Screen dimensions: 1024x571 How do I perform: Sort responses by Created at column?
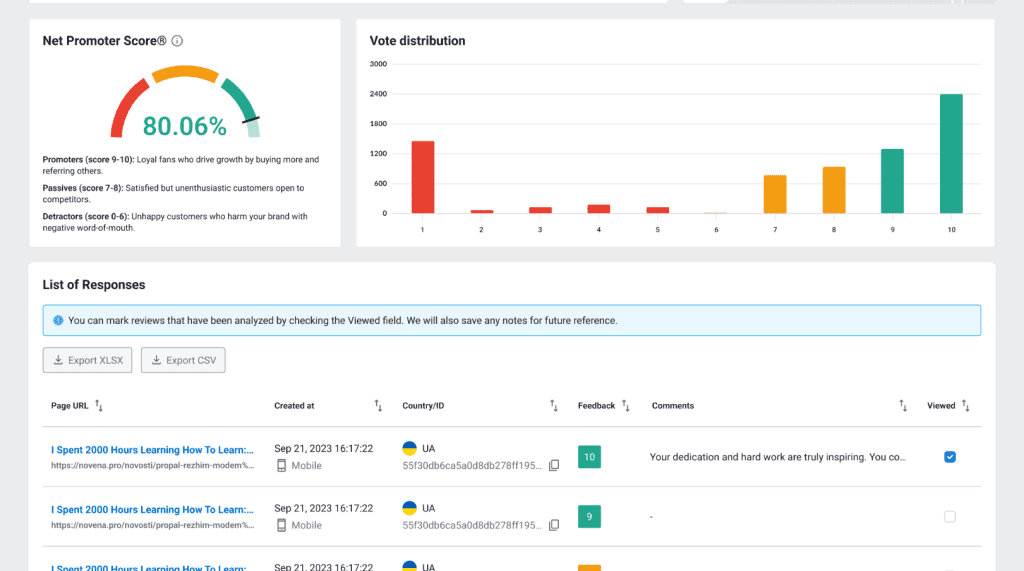point(378,406)
